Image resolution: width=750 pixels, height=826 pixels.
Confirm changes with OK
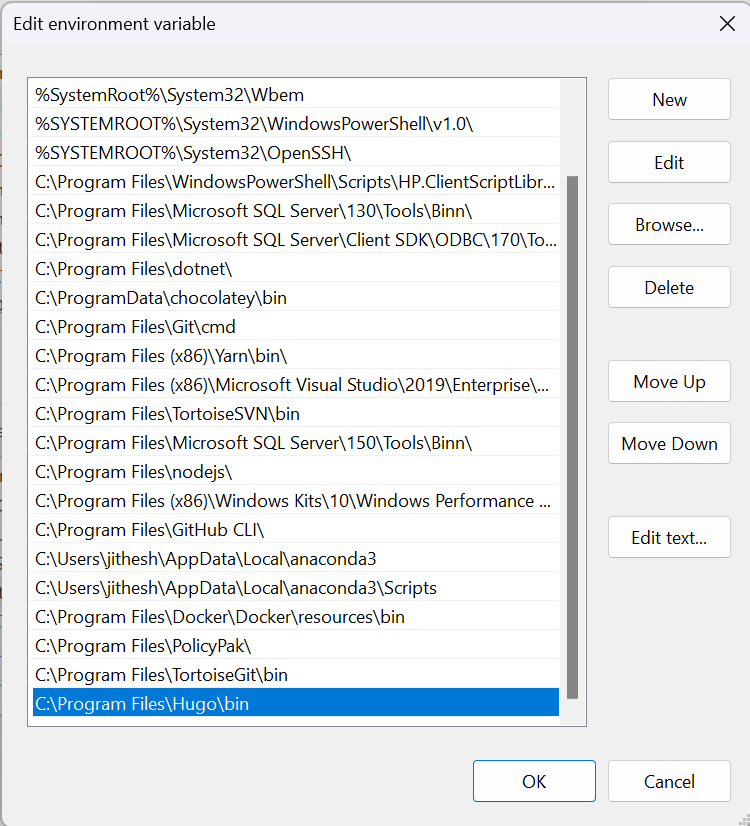pyautogui.click(x=534, y=782)
